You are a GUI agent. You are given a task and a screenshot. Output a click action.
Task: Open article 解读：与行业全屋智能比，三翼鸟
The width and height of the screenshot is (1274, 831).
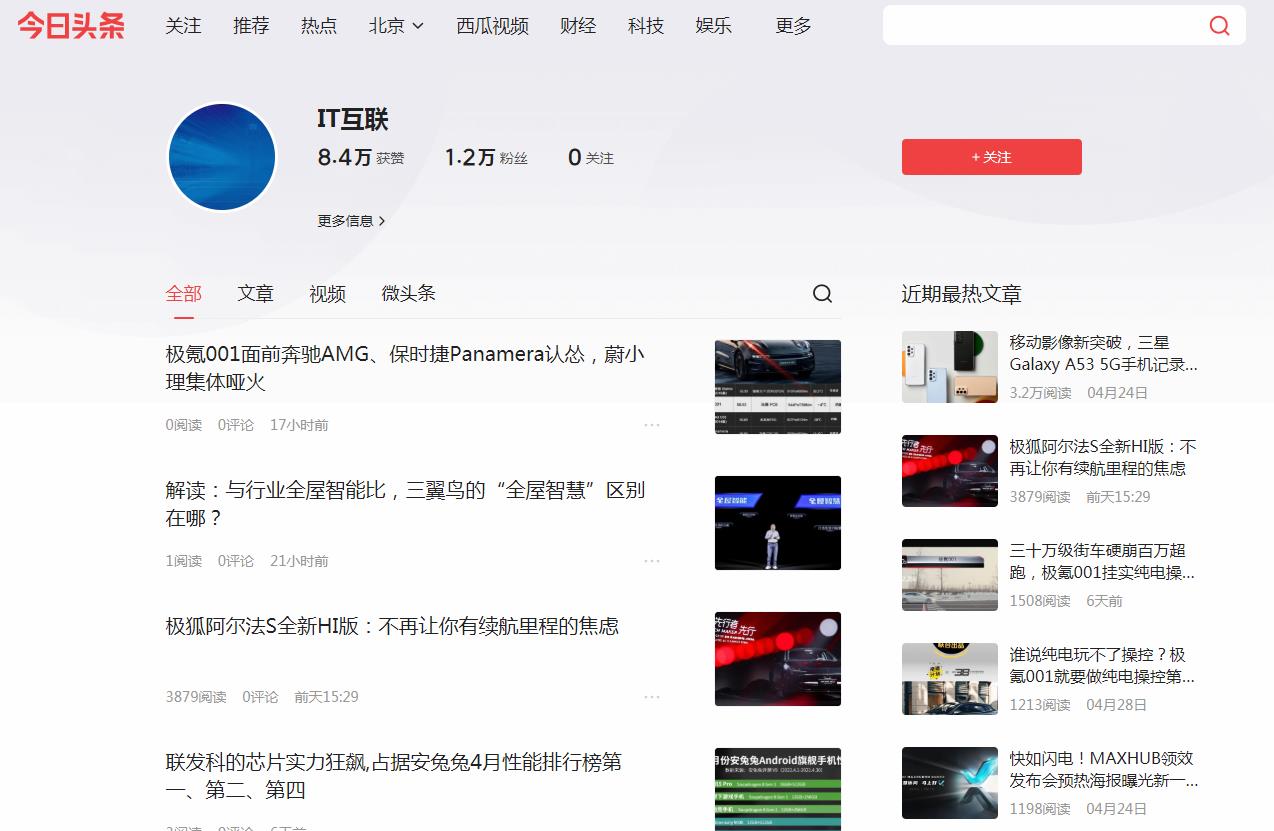pos(405,504)
